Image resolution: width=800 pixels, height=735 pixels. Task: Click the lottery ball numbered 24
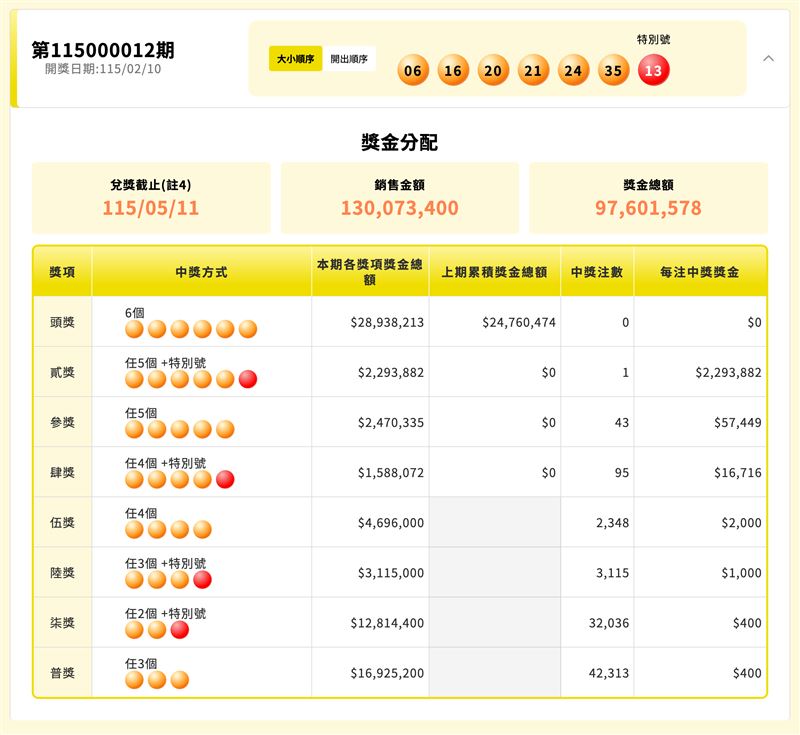pos(573,71)
